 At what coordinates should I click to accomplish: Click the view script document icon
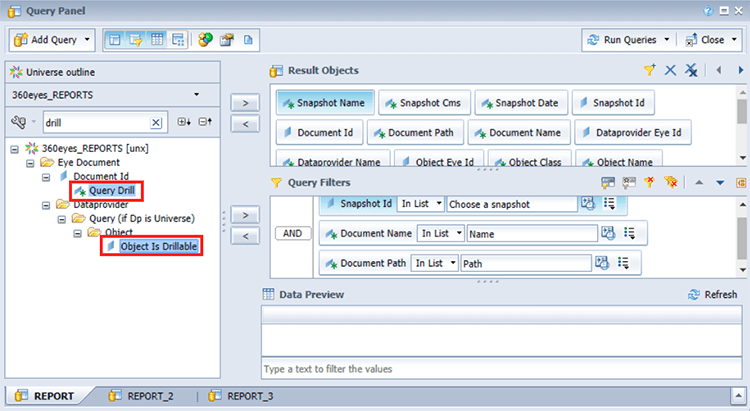pos(248,40)
